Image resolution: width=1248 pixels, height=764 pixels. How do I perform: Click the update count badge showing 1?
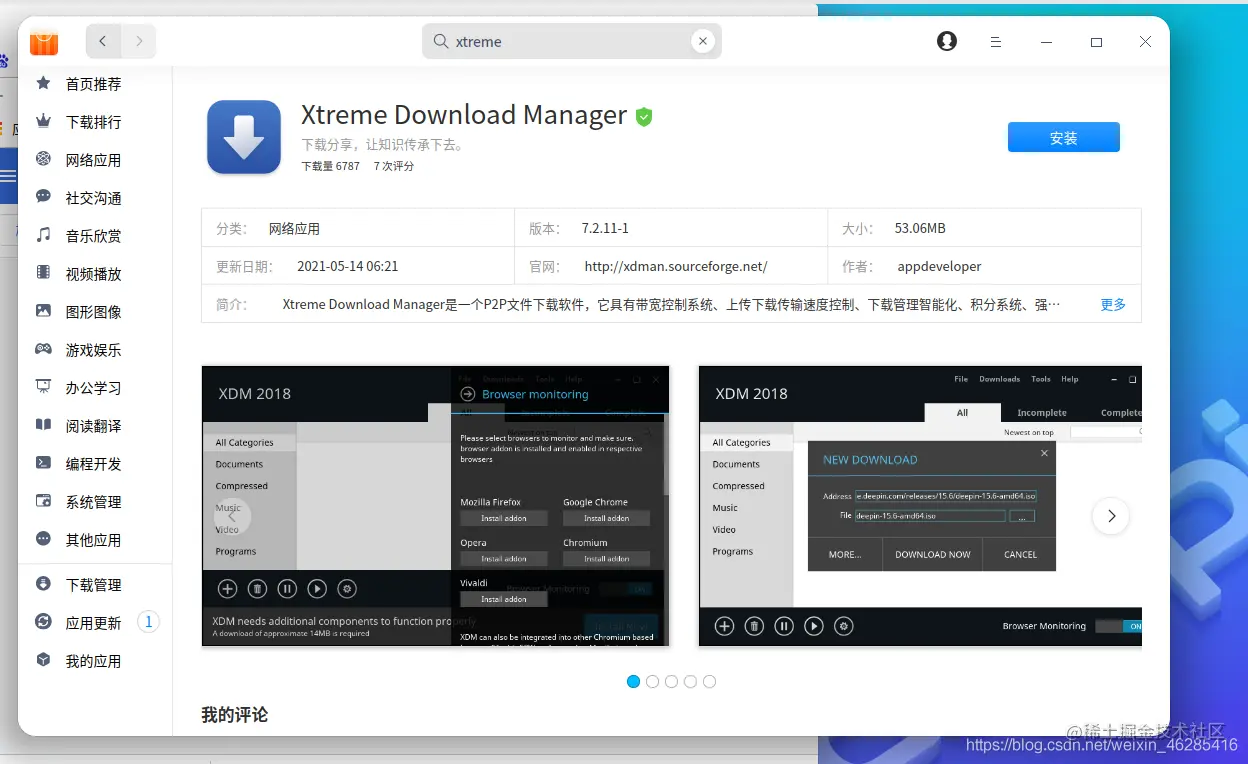click(x=148, y=622)
